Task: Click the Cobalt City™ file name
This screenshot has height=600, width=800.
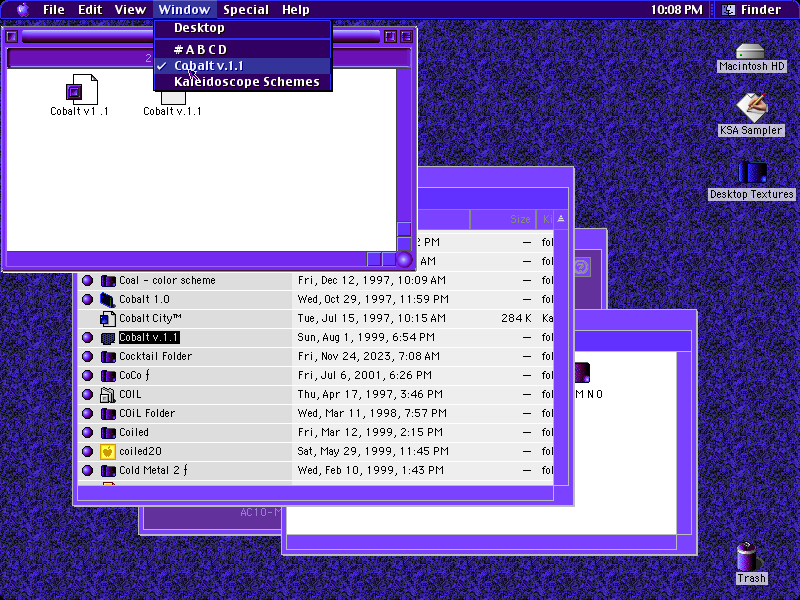Action: point(151,318)
